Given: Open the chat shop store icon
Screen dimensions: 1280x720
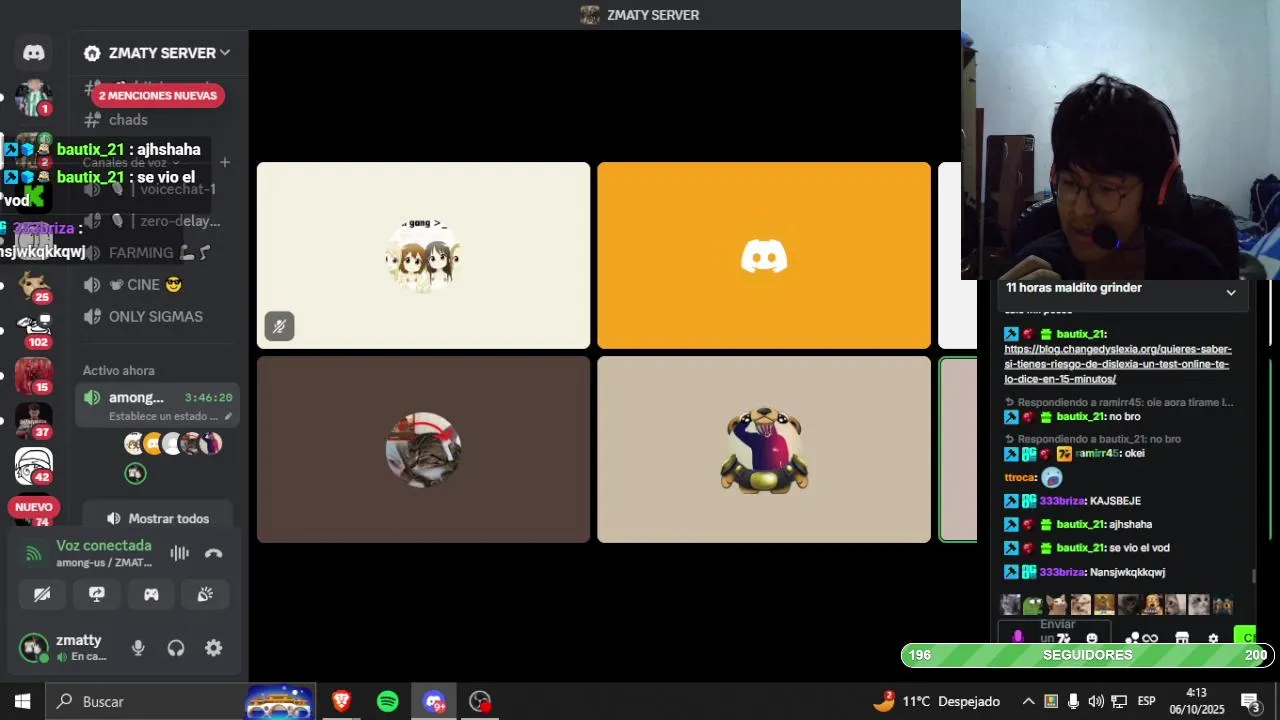Looking at the screenshot, I should (1181, 638).
